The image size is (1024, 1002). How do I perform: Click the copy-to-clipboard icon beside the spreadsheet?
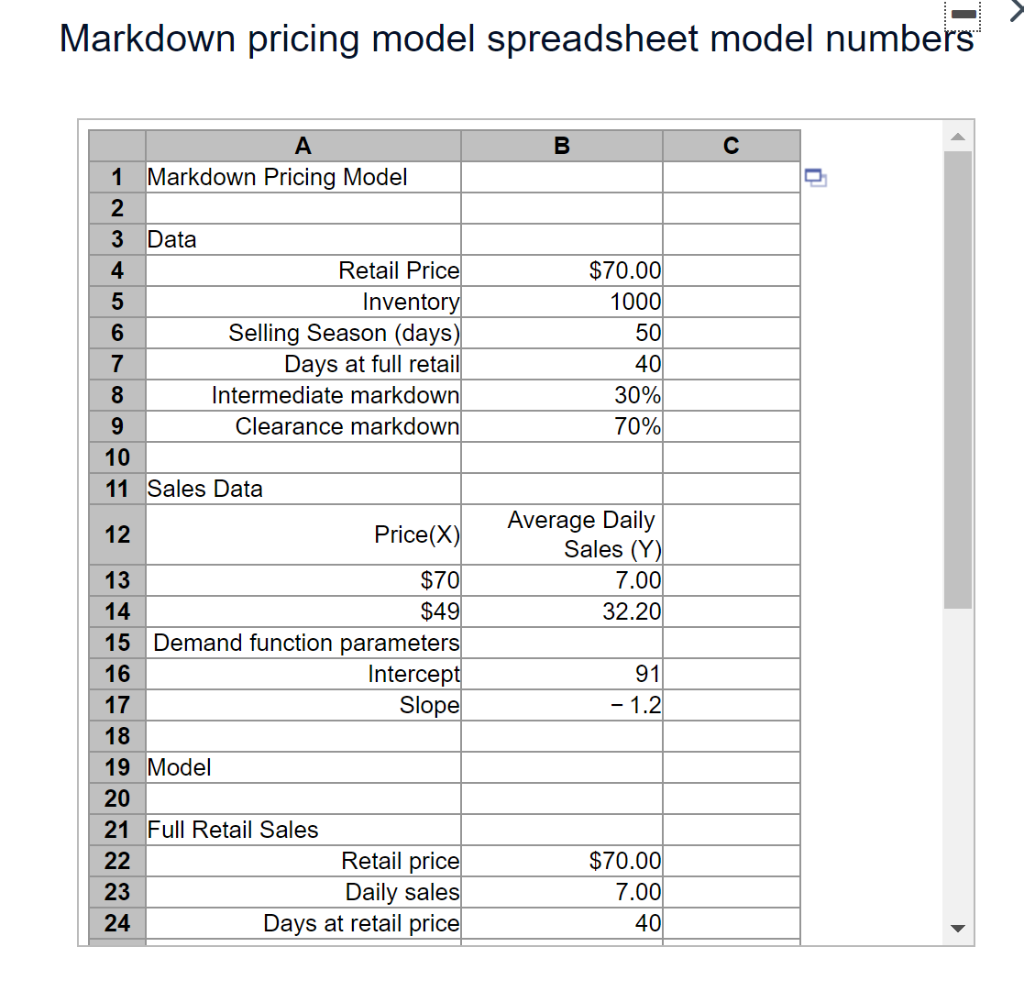point(814,175)
